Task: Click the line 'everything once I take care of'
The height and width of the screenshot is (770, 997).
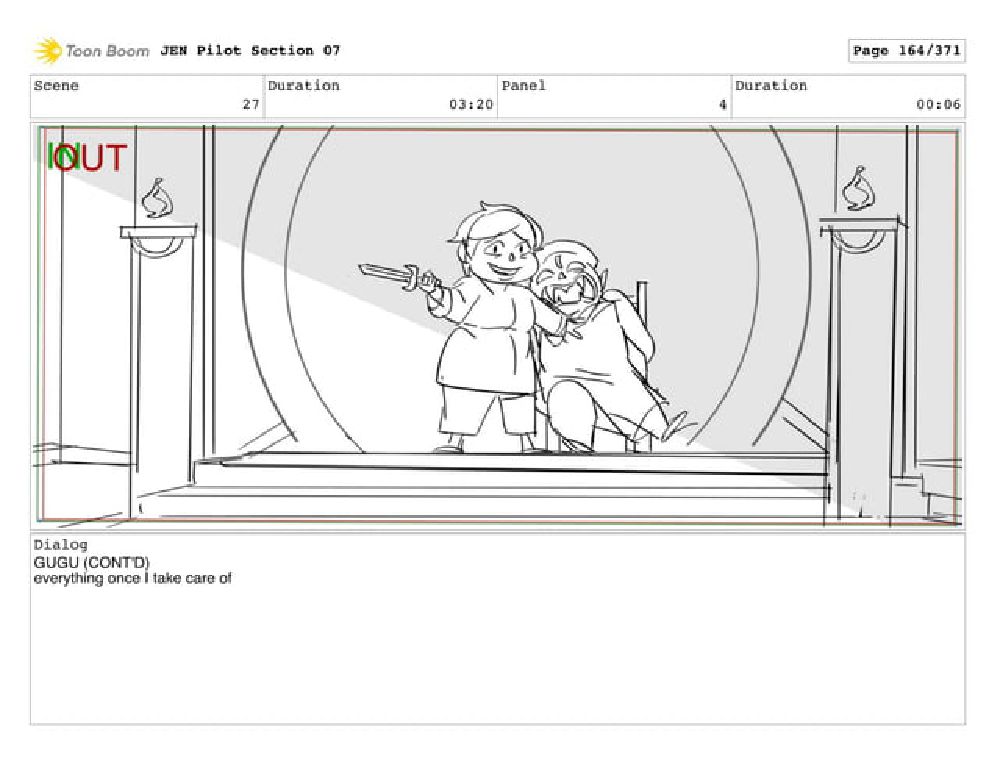Action: point(132,579)
